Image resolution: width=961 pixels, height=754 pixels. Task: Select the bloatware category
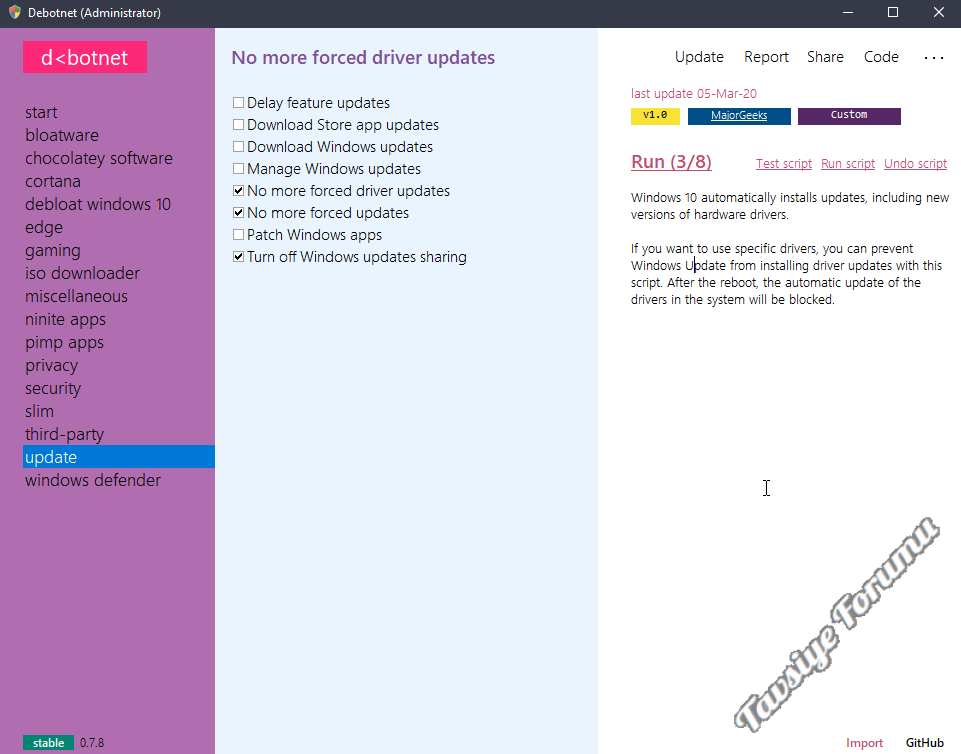tap(62, 135)
